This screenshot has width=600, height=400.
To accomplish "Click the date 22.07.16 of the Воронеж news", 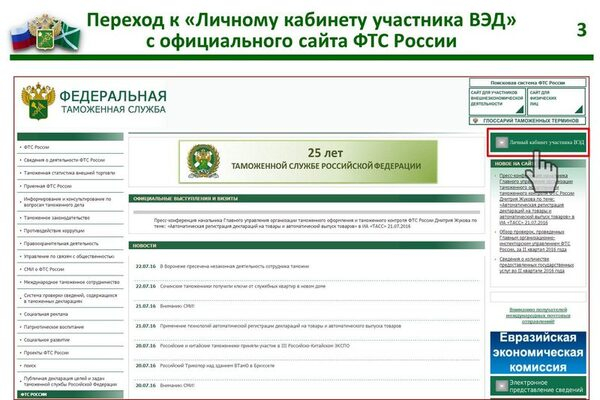I will [145, 266].
